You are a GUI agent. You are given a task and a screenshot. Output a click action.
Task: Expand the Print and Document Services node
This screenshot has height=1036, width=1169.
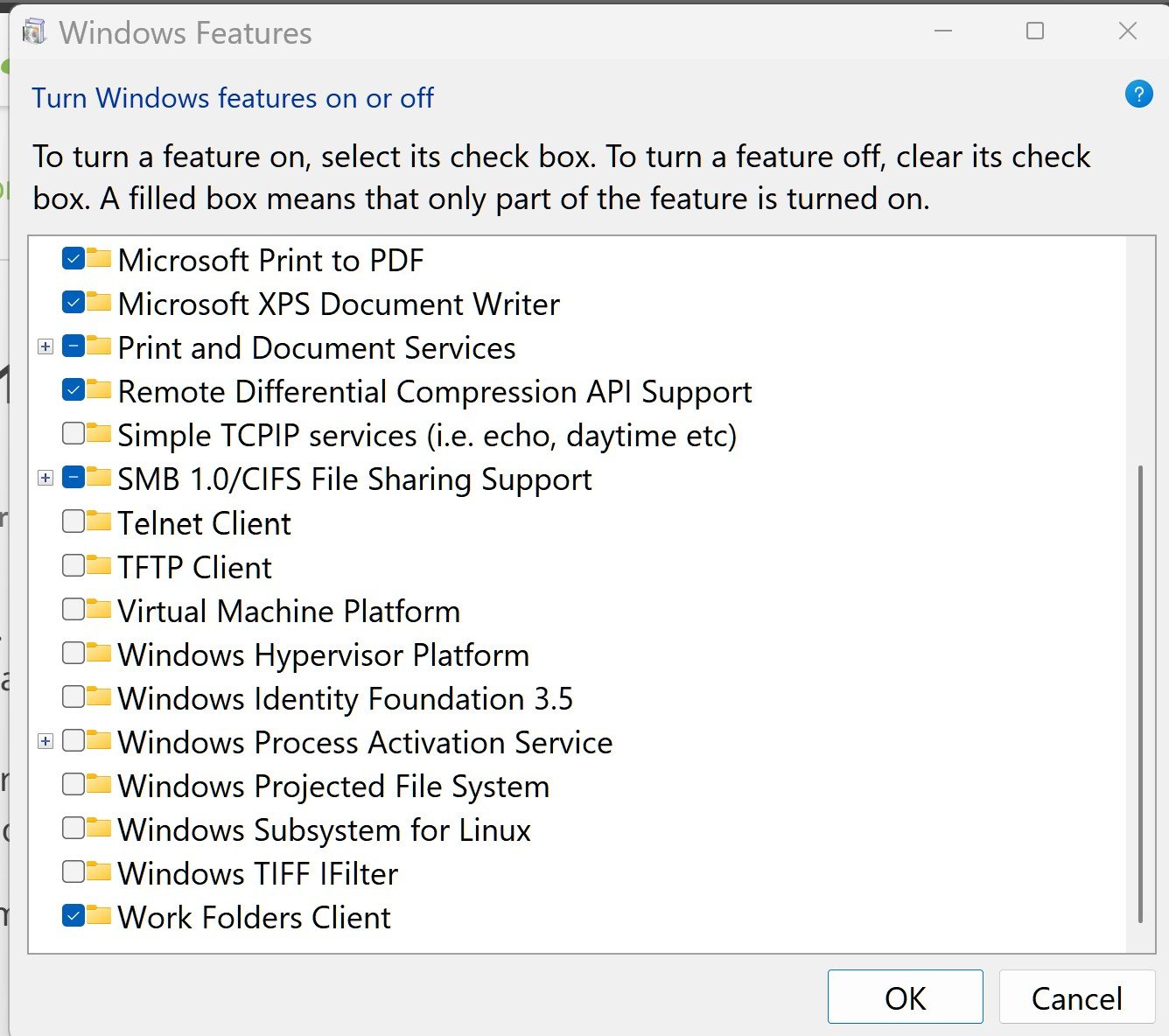coord(45,346)
